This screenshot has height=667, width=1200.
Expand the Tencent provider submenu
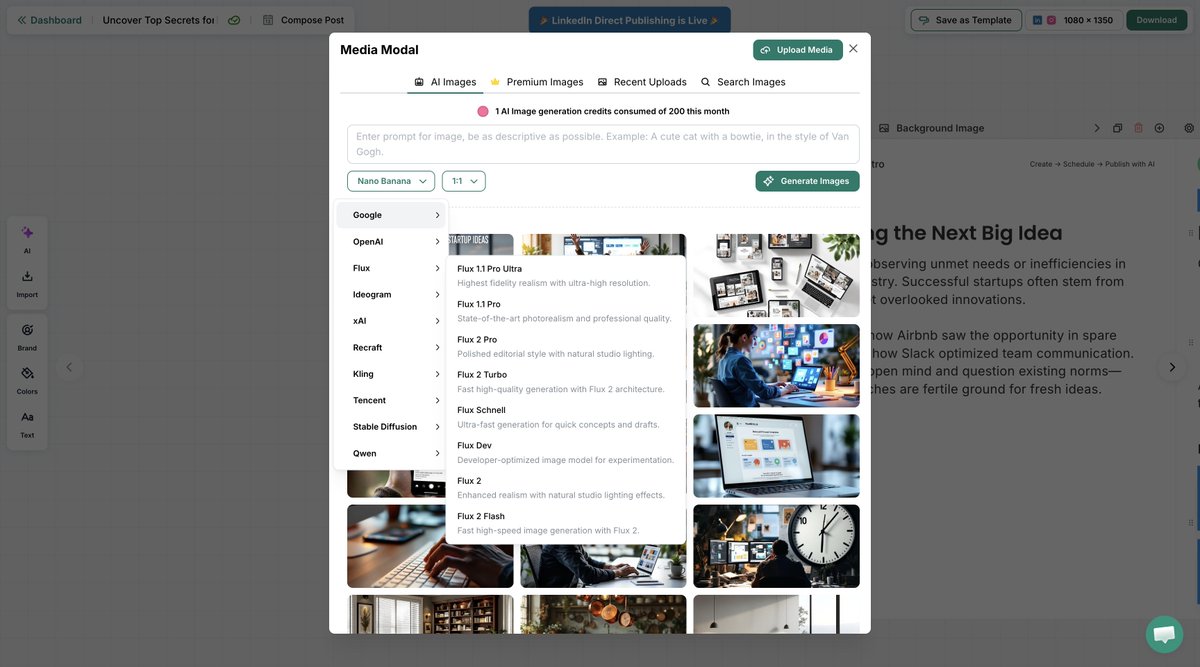pyautogui.click(x=391, y=400)
